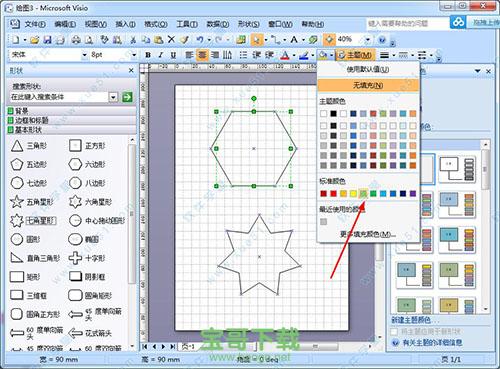Toggle Underline formatting

click(x=173, y=55)
